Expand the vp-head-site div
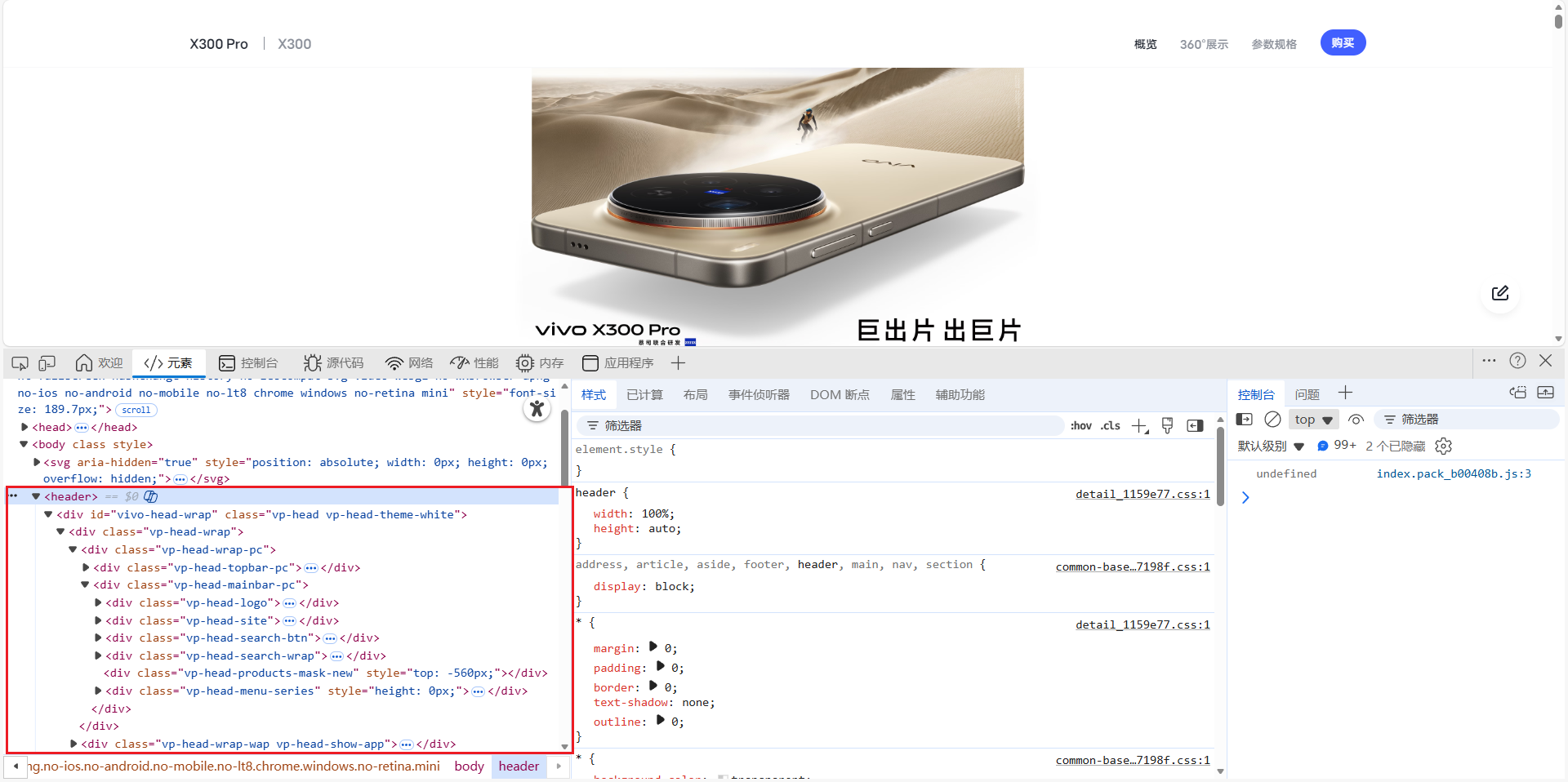The image size is (1568, 782). [x=98, y=620]
